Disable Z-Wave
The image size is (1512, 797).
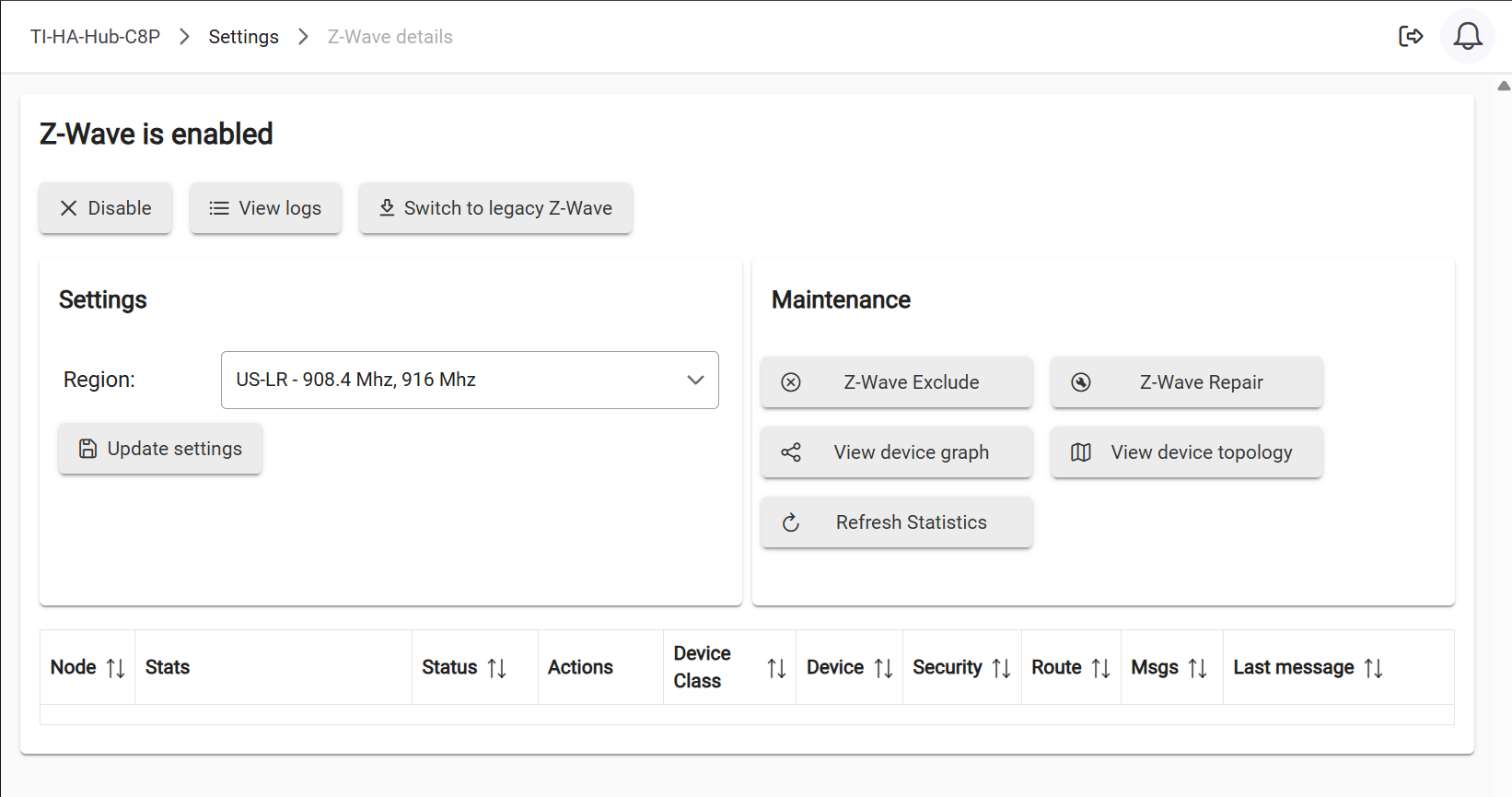tap(106, 208)
